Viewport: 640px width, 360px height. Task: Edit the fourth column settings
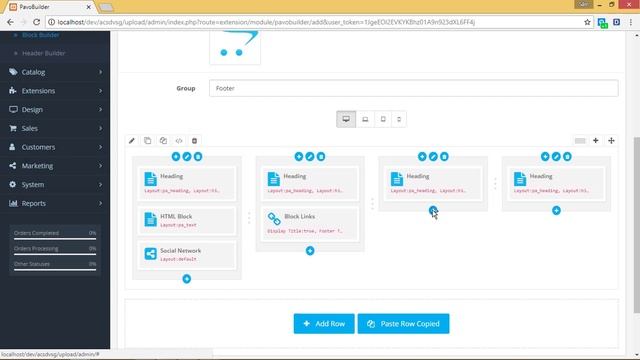pos(556,156)
